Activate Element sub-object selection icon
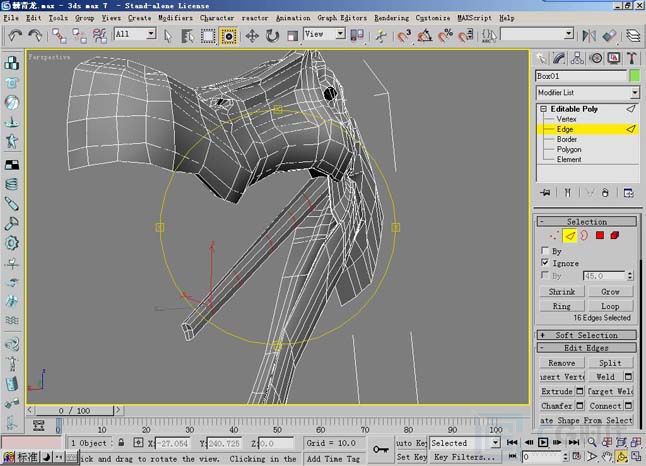This screenshot has height=466, width=646. (x=616, y=236)
